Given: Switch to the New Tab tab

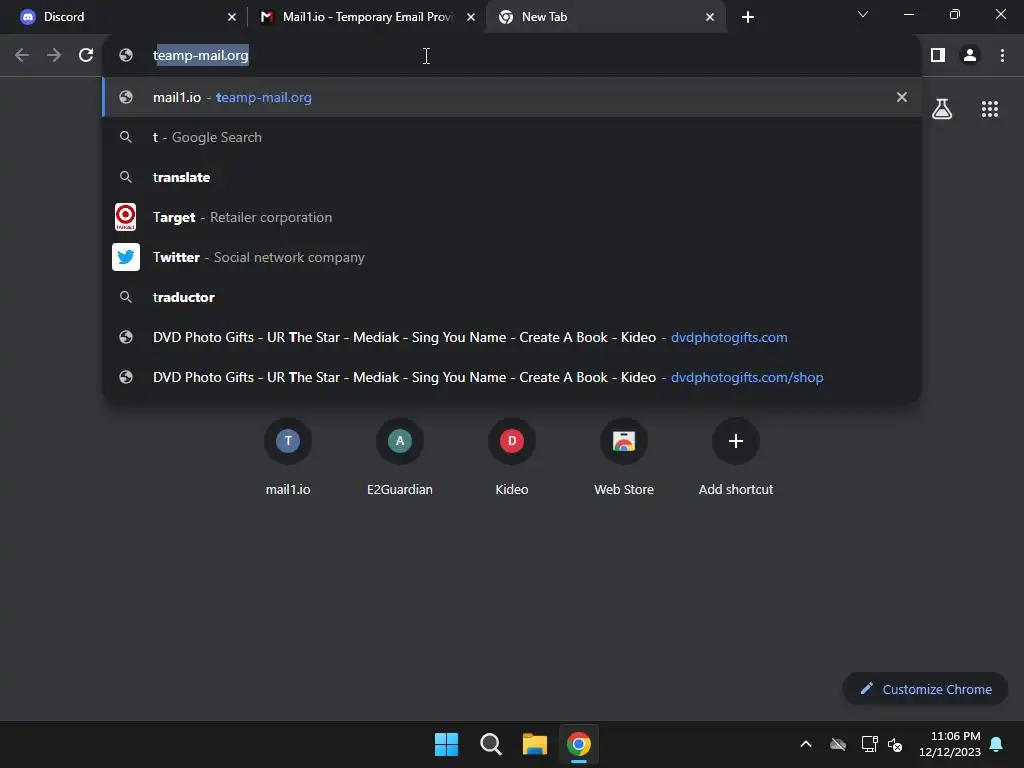Looking at the screenshot, I should (605, 17).
